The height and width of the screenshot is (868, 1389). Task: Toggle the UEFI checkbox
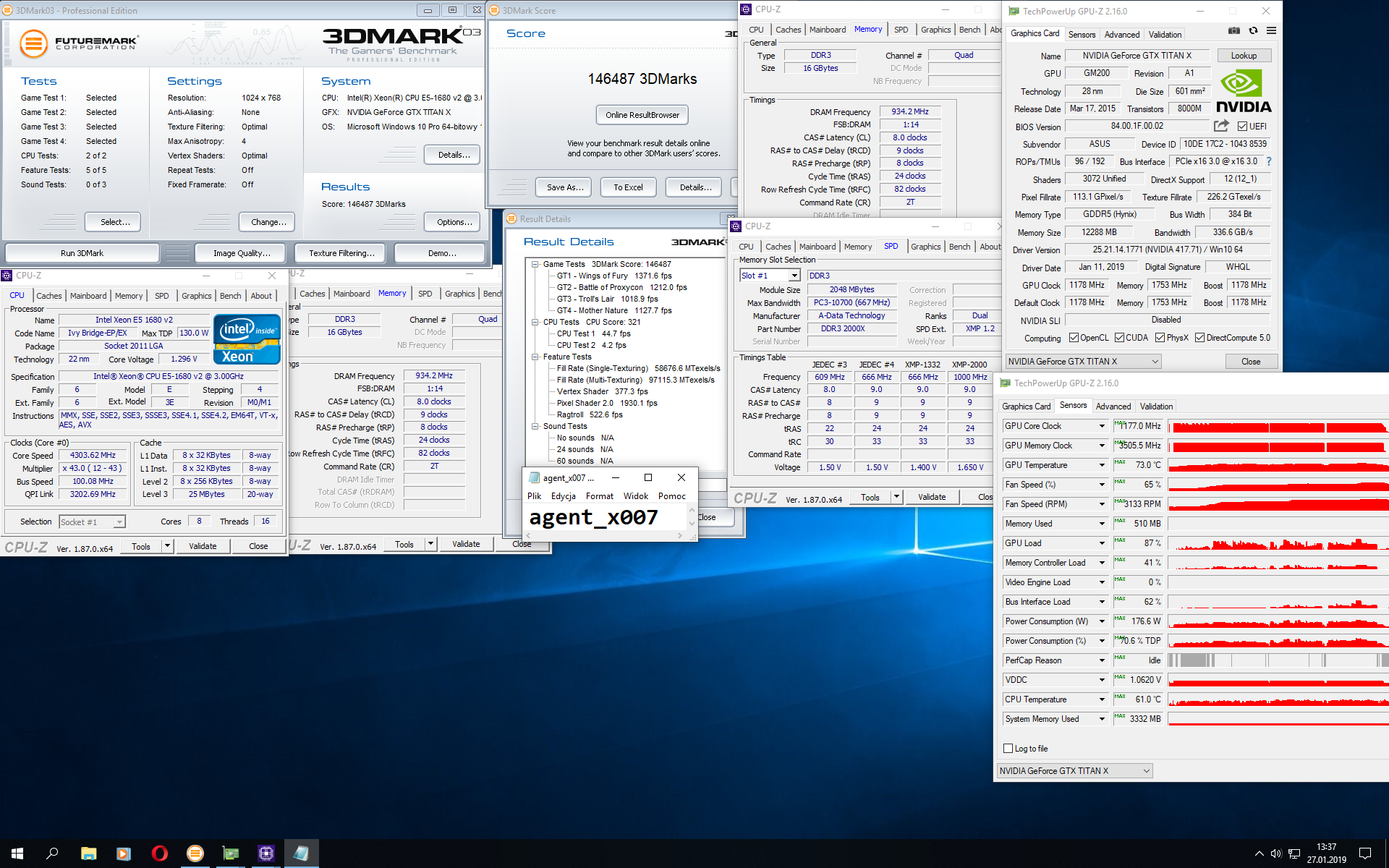tap(1242, 126)
